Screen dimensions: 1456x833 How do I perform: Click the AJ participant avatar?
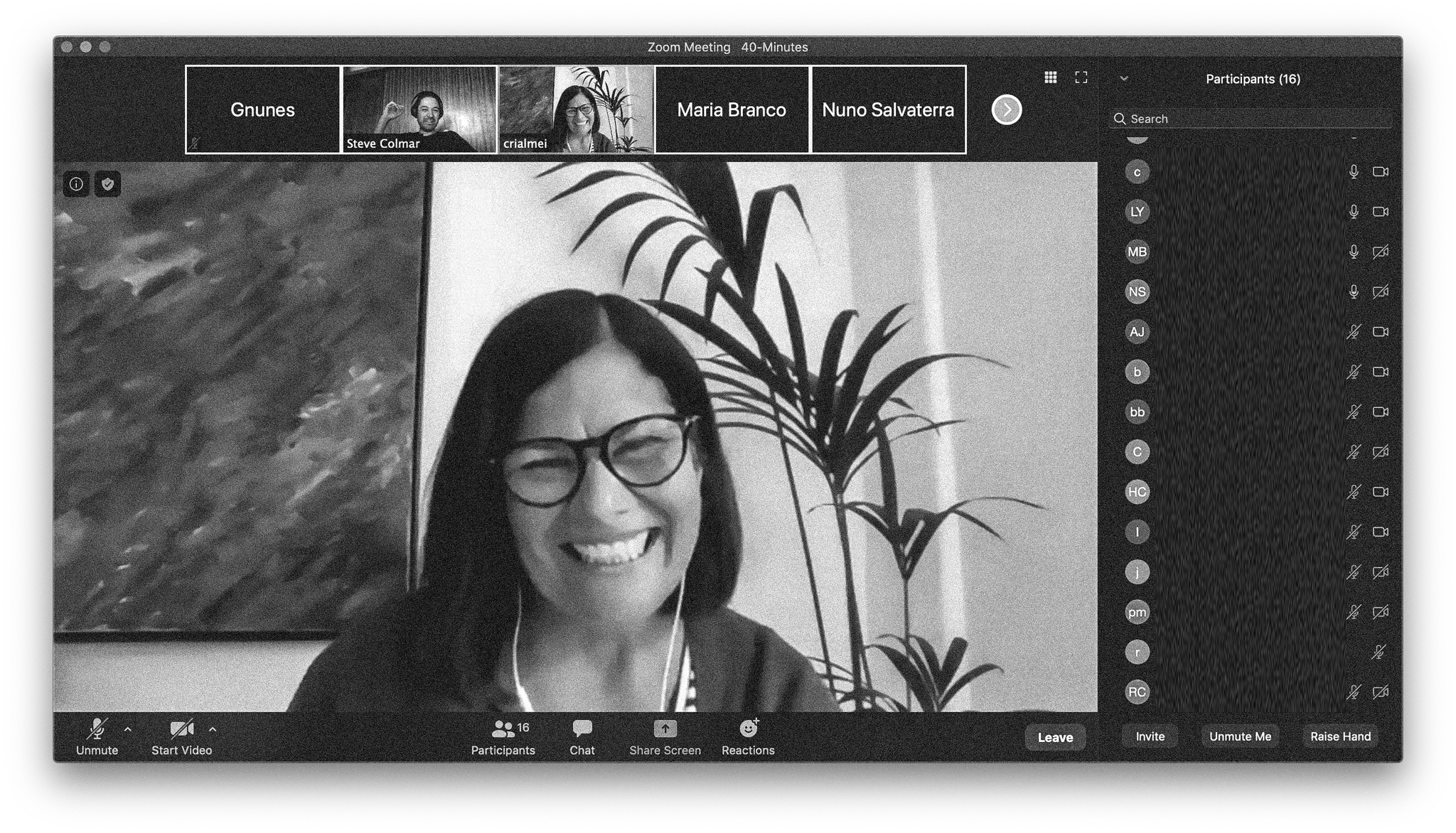(x=1137, y=332)
